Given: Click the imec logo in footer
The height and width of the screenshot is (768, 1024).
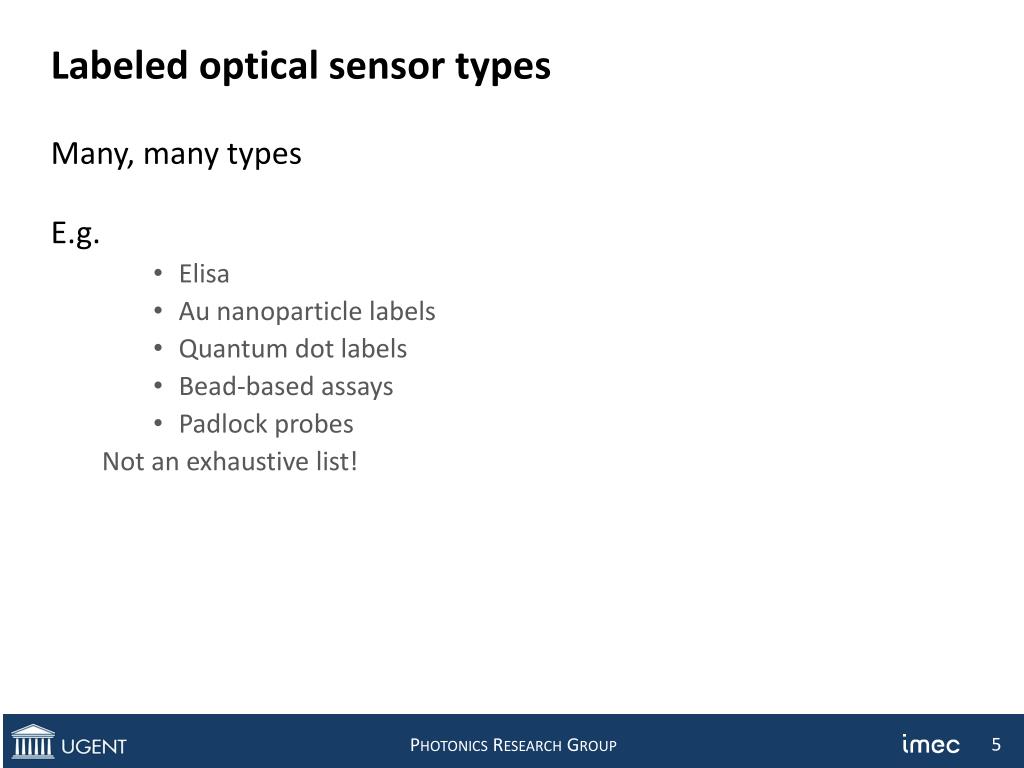Looking at the screenshot, I should tap(931, 744).
